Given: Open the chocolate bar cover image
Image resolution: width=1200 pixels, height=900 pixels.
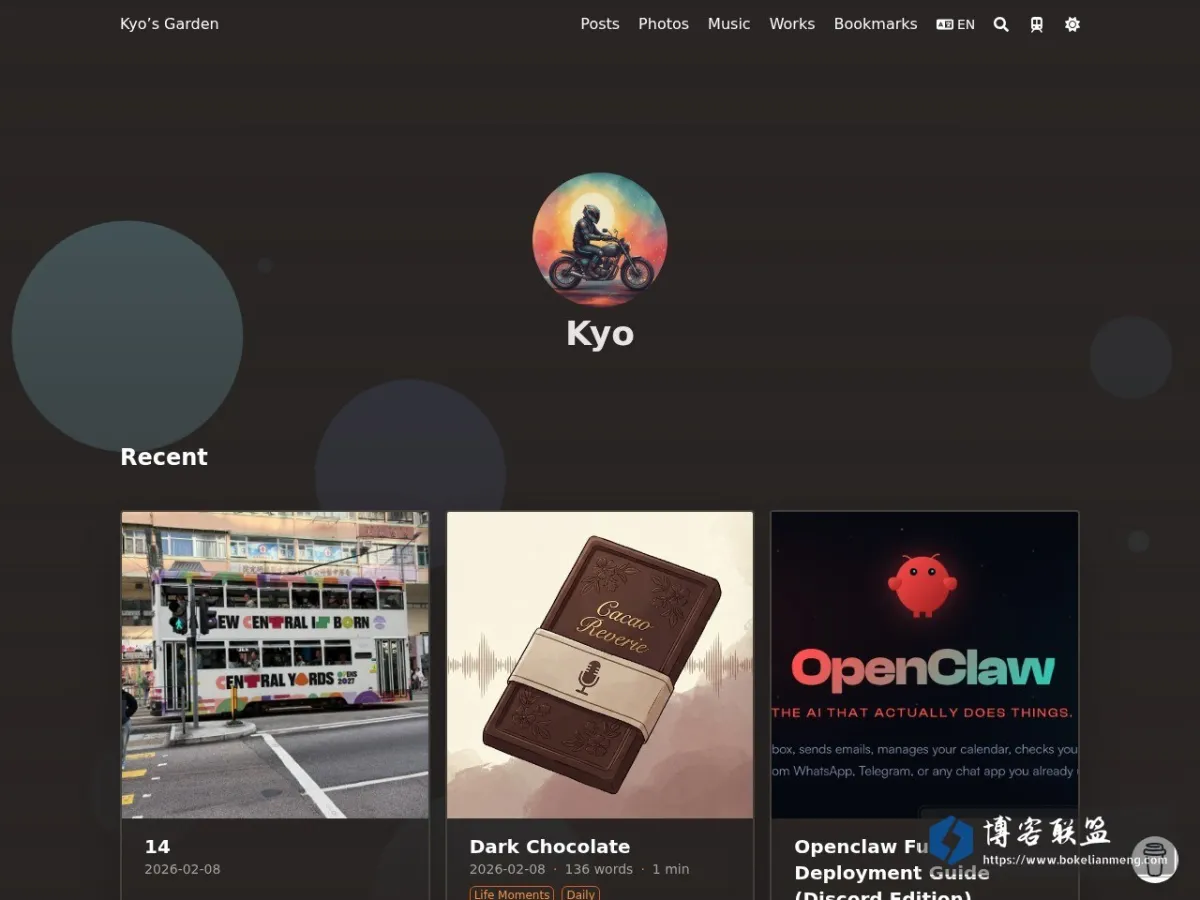Looking at the screenshot, I should 600,665.
